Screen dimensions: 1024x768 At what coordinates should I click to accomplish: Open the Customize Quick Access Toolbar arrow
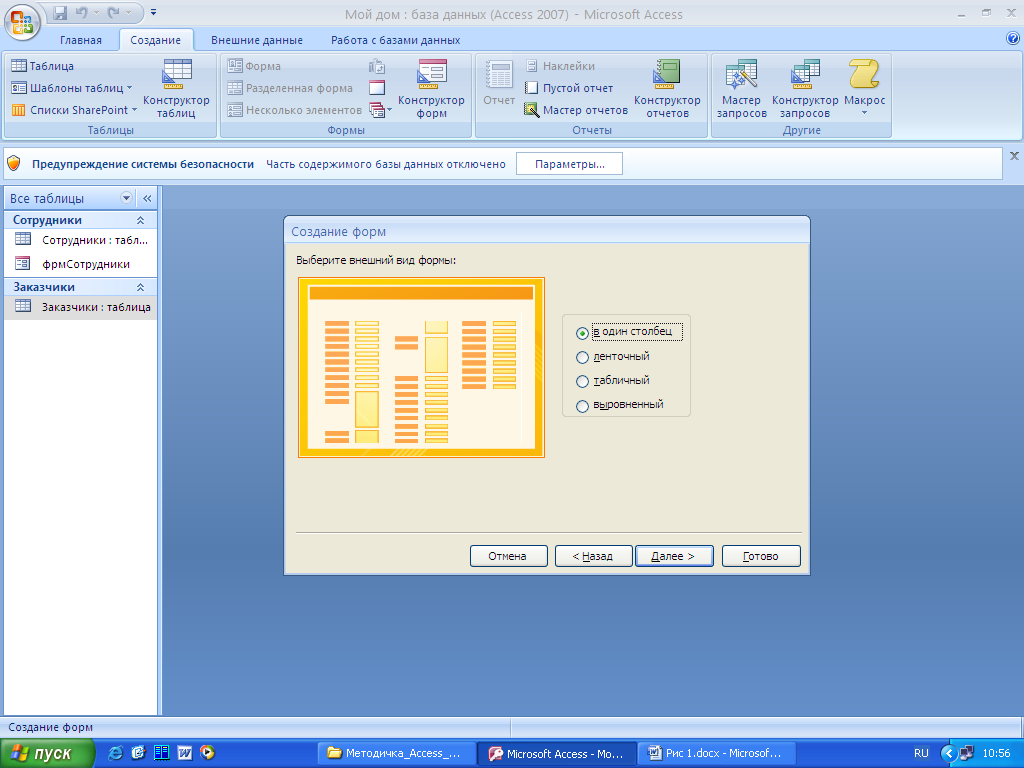(x=153, y=12)
